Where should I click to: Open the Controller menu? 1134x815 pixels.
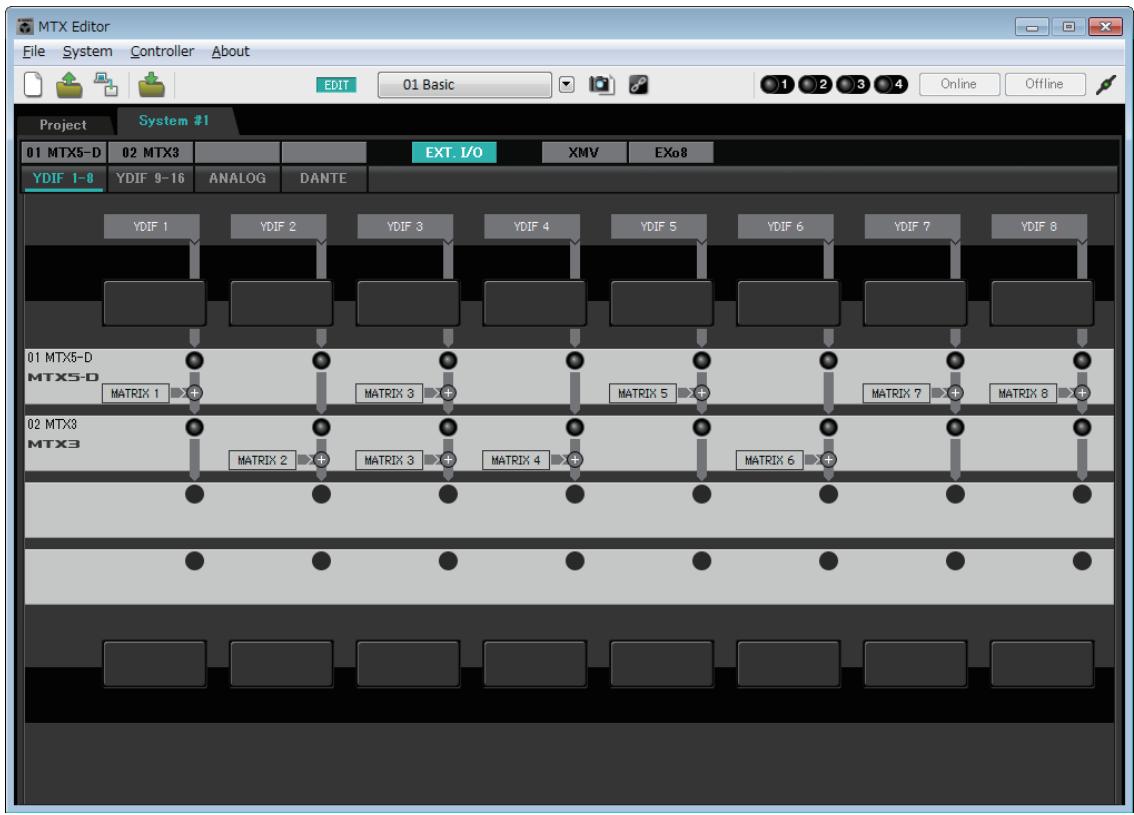pyautogui.click(x=162, y=51)
